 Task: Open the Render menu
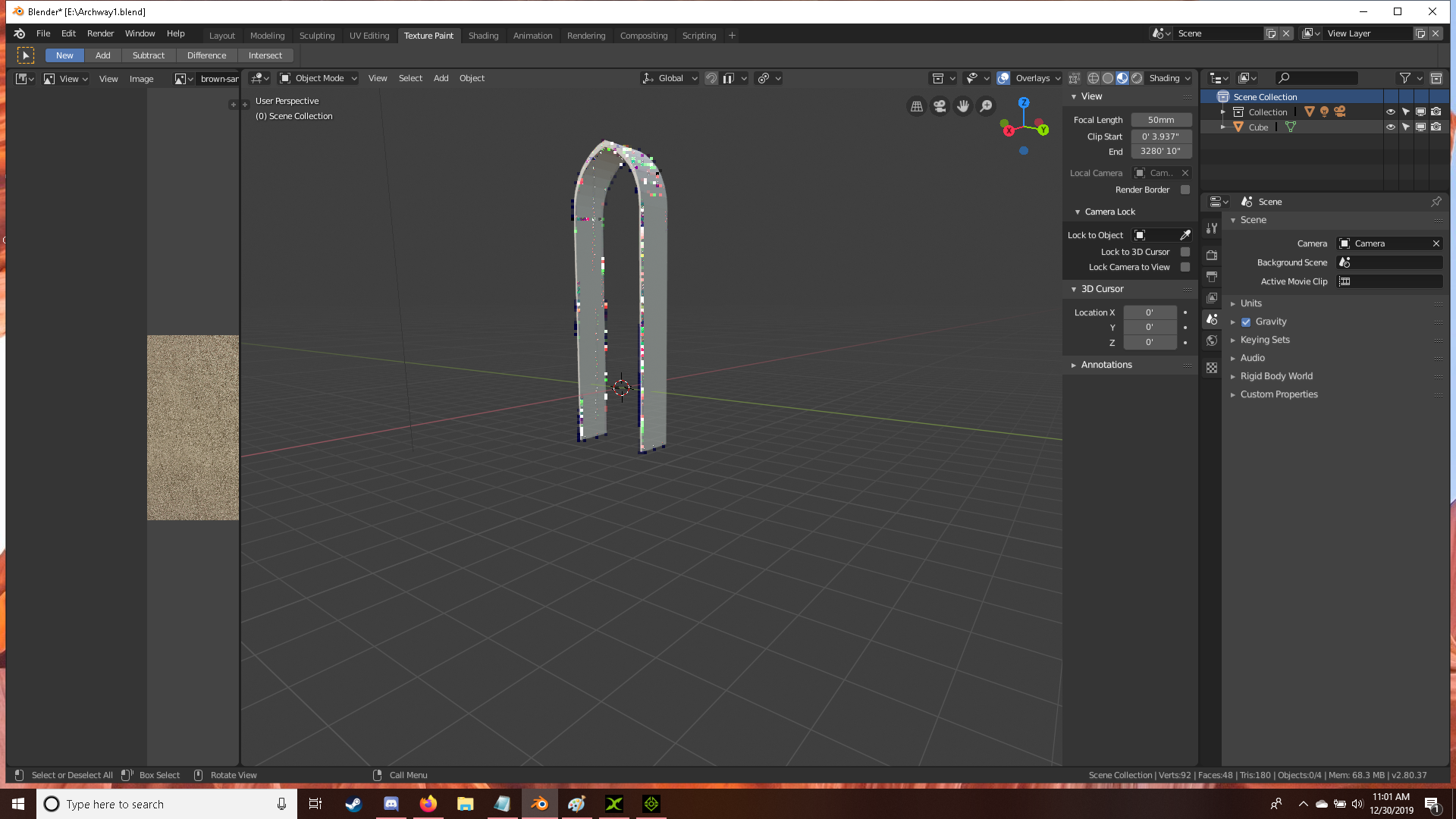100,33
